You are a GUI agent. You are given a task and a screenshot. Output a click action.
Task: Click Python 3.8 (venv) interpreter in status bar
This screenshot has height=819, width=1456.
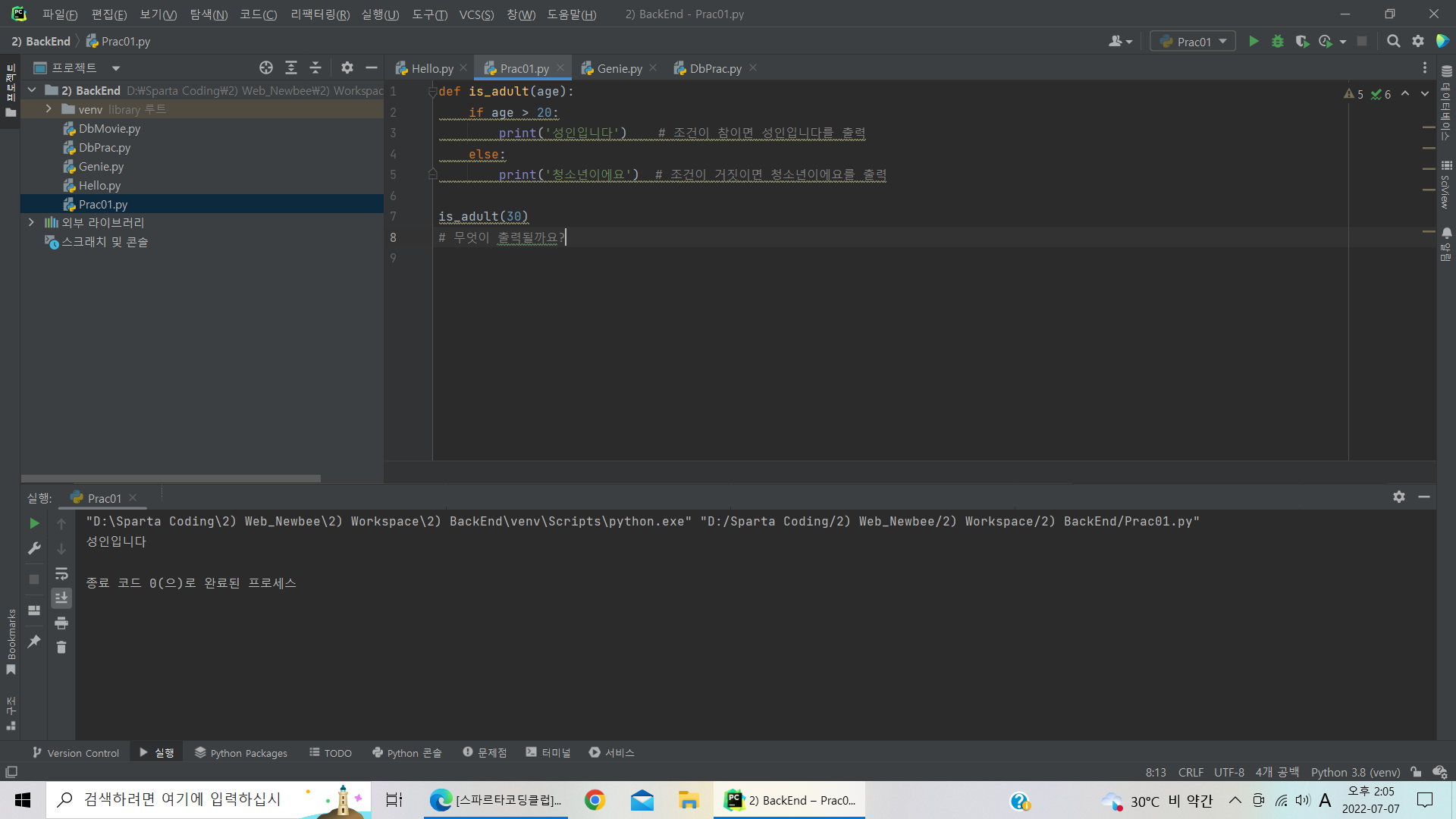point(1355,772)
